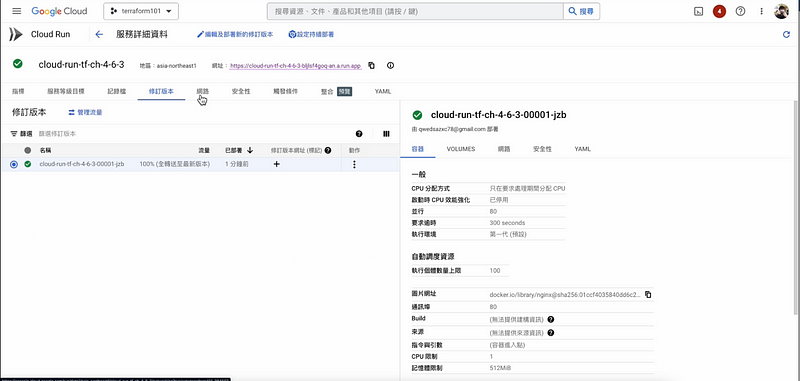Sort by 已部署 column arrow

tap(250, 150)
